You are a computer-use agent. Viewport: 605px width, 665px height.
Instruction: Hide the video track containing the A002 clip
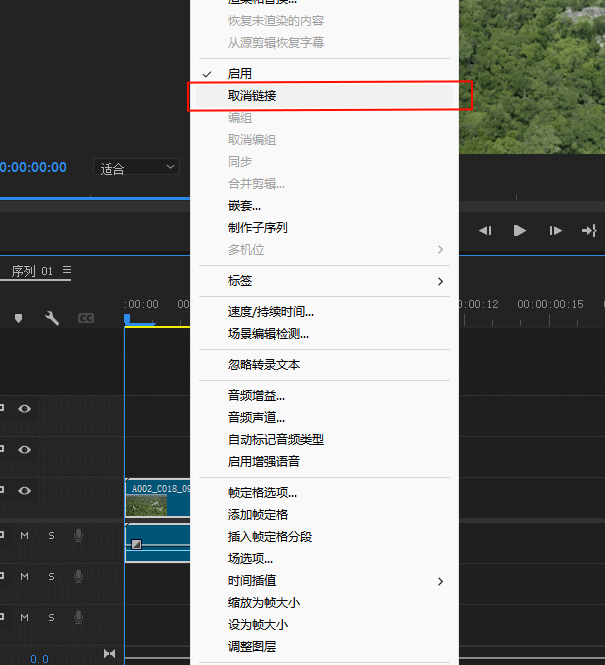(25, 491)
